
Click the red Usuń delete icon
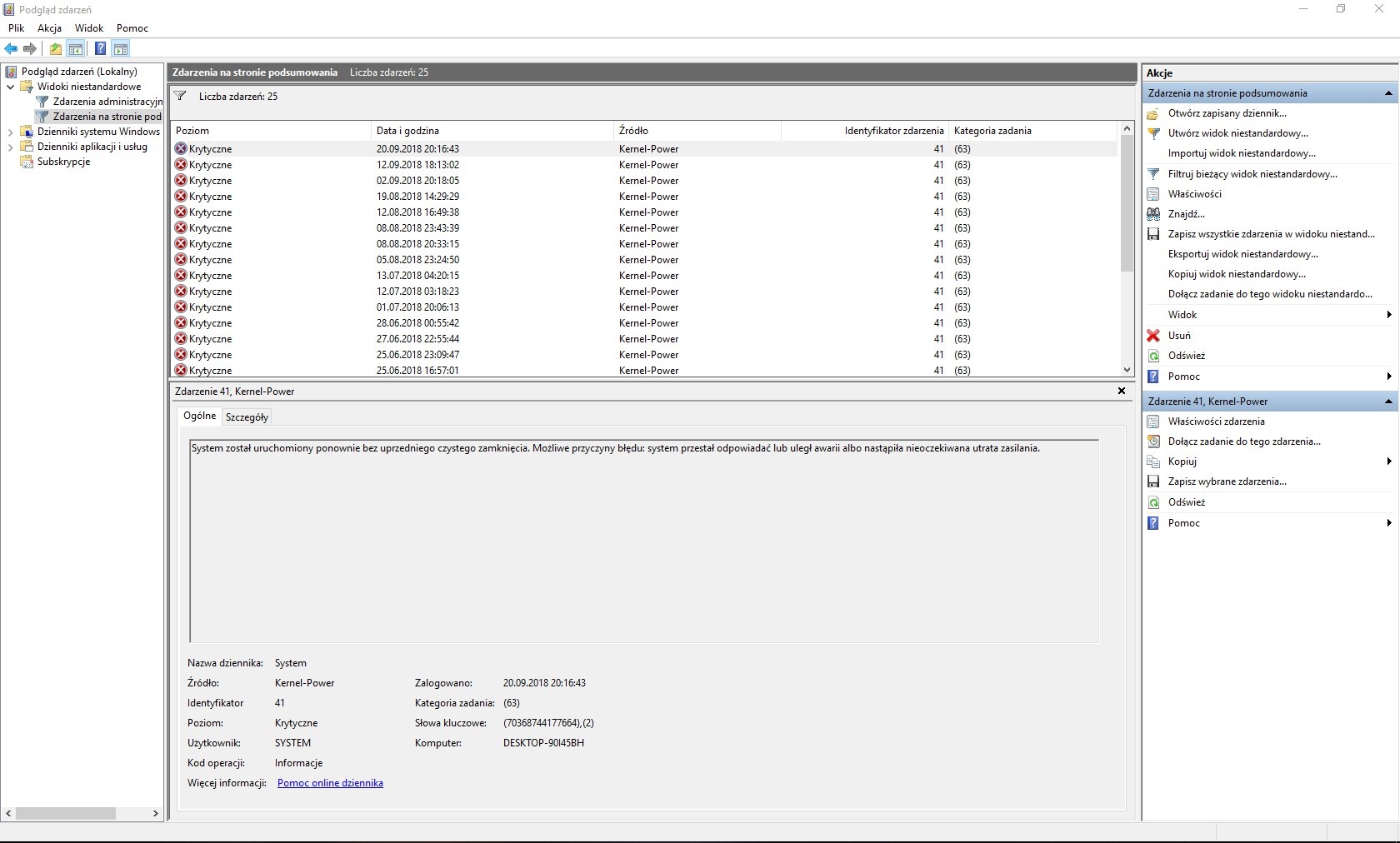[1153, 336]
